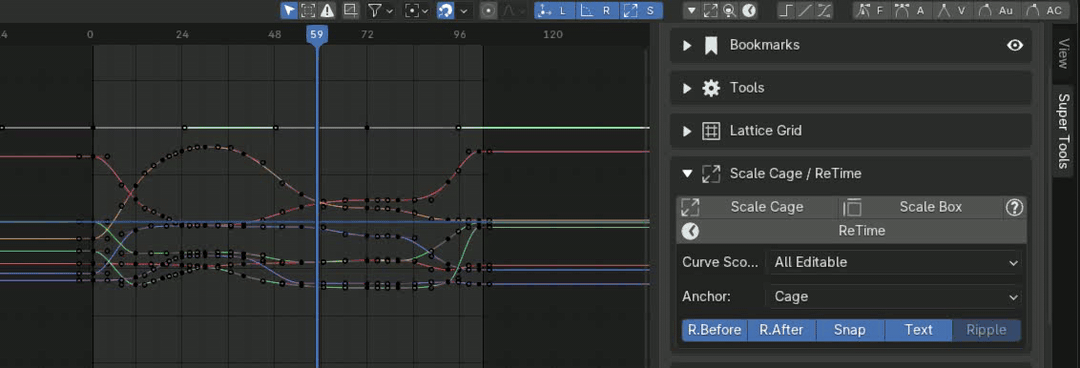Click the magnifier frame-view icon in header
The image size is (1080, 368).
(x=729, y=10)
